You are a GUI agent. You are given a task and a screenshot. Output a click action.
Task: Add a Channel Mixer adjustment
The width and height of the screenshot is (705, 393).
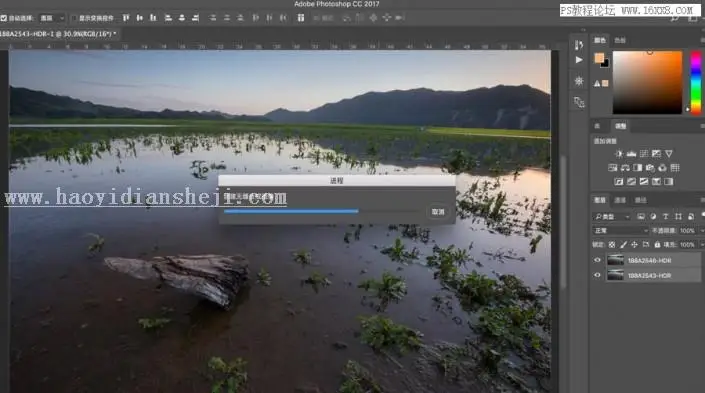662,168
